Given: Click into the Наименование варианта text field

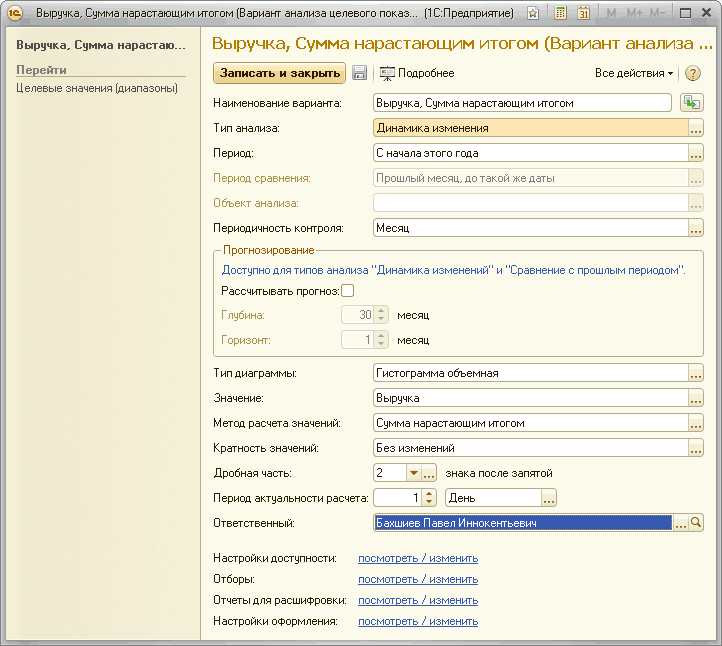Looking at the screenshot, I should coord(520,102).
